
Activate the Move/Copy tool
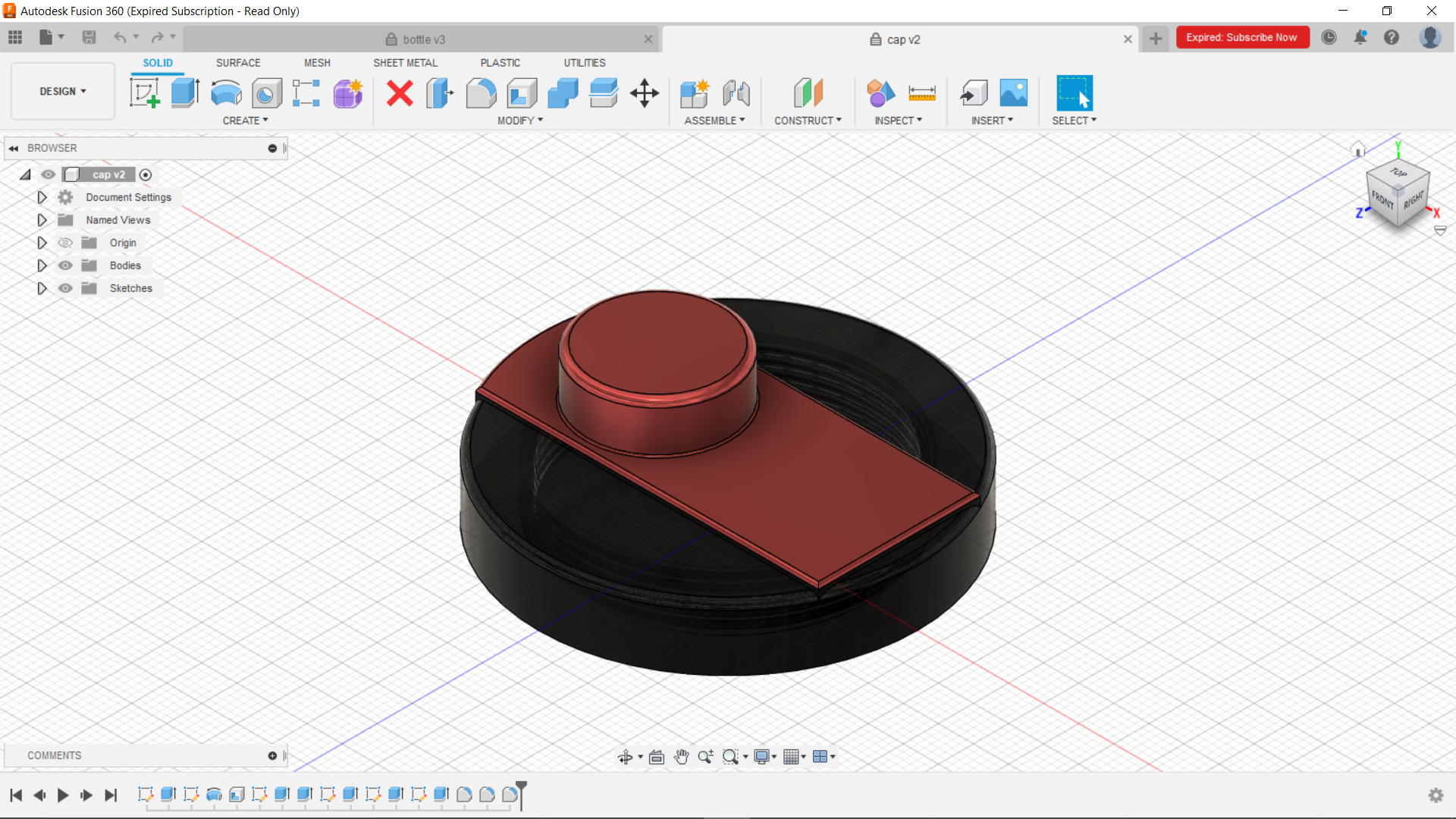coord(644,93)
